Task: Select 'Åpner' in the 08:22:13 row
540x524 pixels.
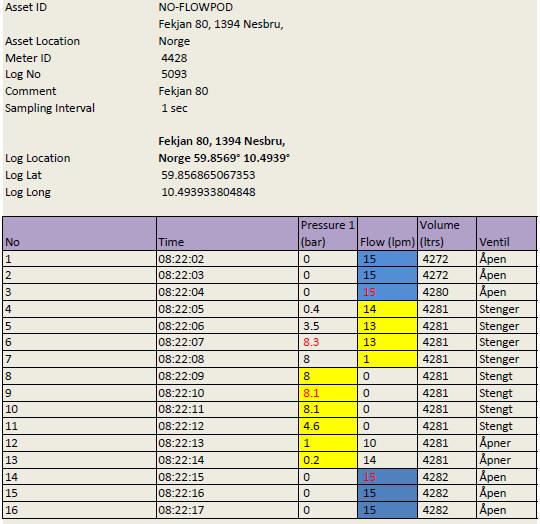Action: coord(507,443)
